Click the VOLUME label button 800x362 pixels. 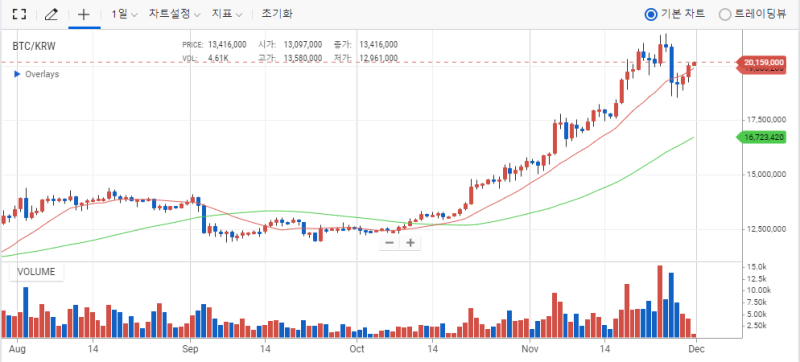[36, 272]
